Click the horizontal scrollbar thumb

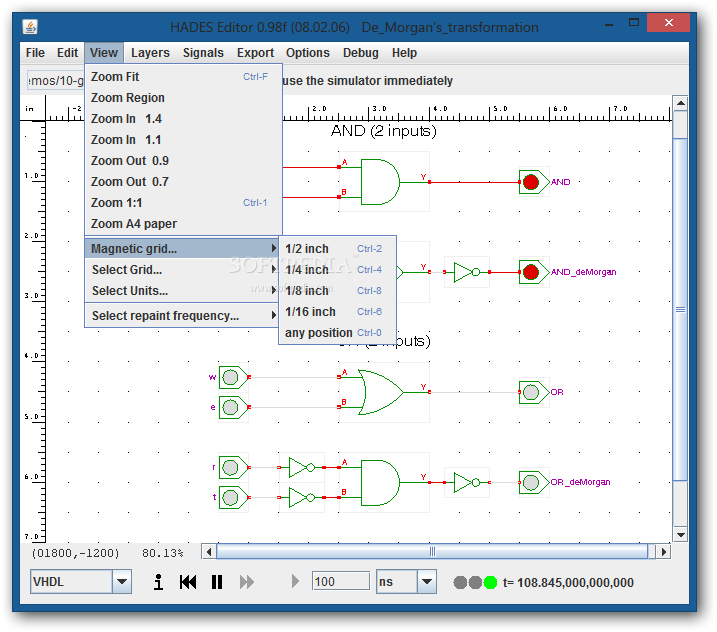pos(432,552)
